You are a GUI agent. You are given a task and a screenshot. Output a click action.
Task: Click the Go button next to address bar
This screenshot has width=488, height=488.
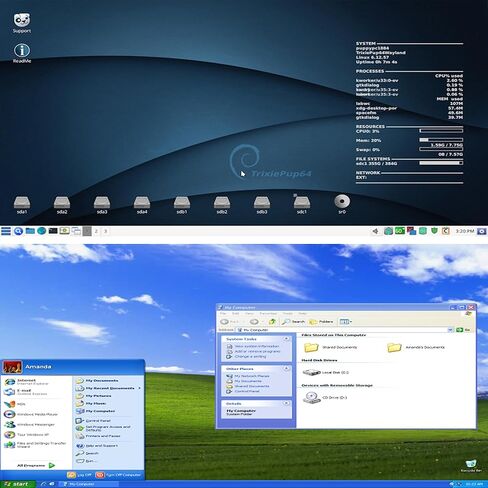pyautogui.click(x=463, y=330)
